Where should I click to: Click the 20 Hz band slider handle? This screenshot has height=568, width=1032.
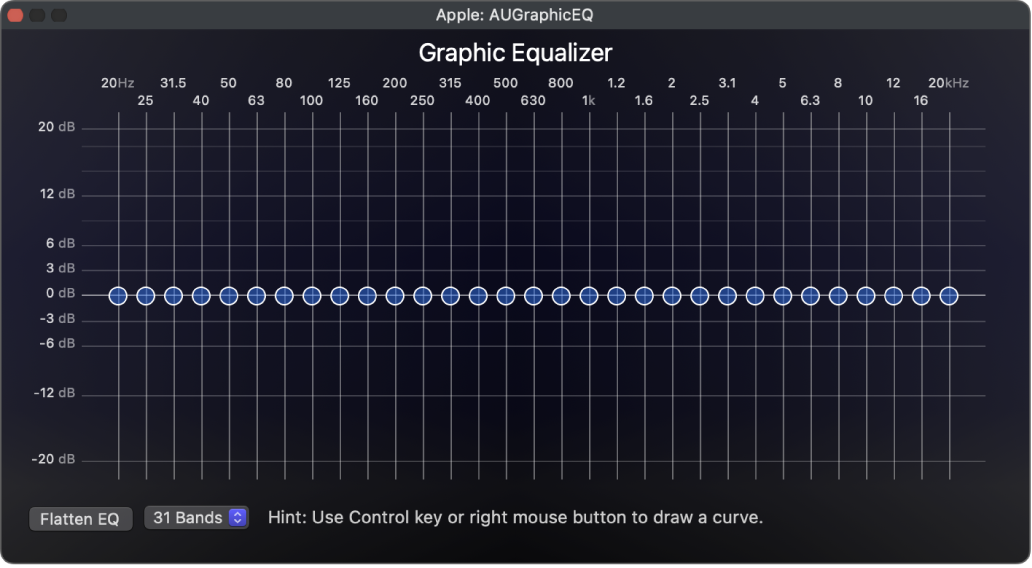pyautogui.click(x=118, y=295)
